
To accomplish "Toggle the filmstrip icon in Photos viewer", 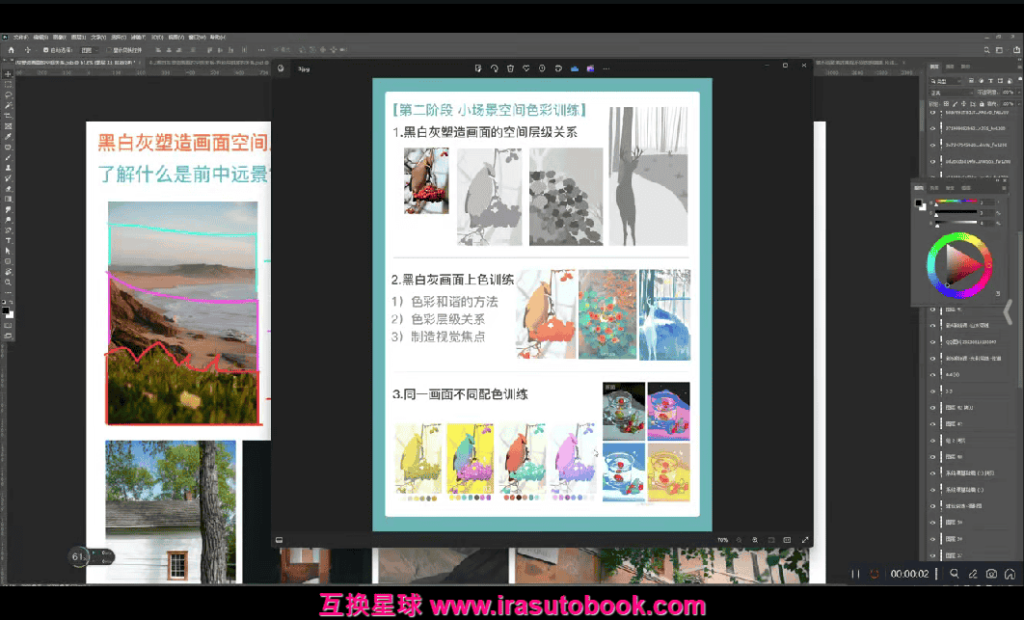I will click(x=280, y=540).
